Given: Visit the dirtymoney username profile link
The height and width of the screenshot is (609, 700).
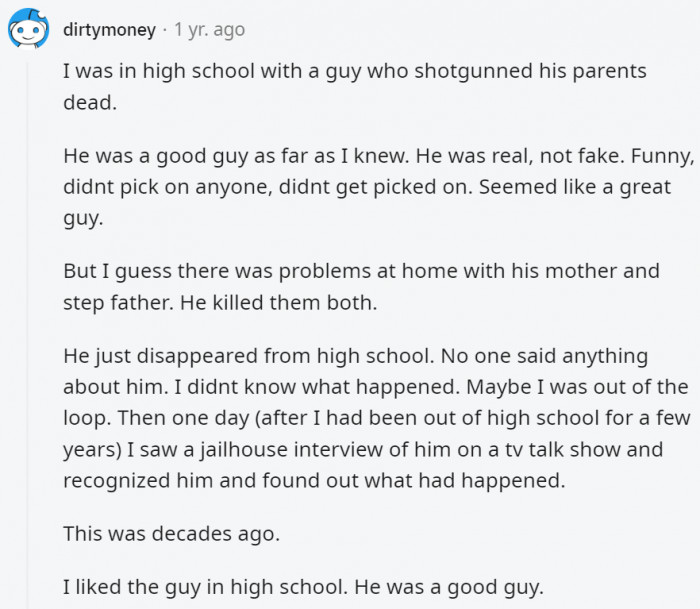Looking at the screenshot, I should click(109, 30).
